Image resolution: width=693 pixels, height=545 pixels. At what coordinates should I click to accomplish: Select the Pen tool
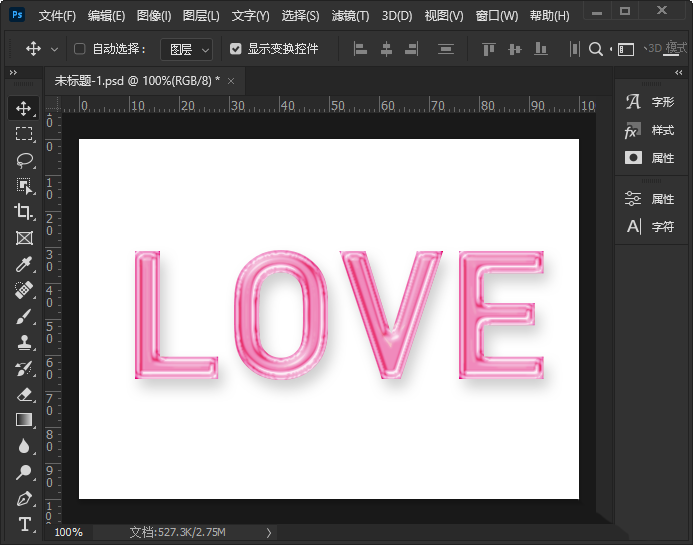click(23, 499)
